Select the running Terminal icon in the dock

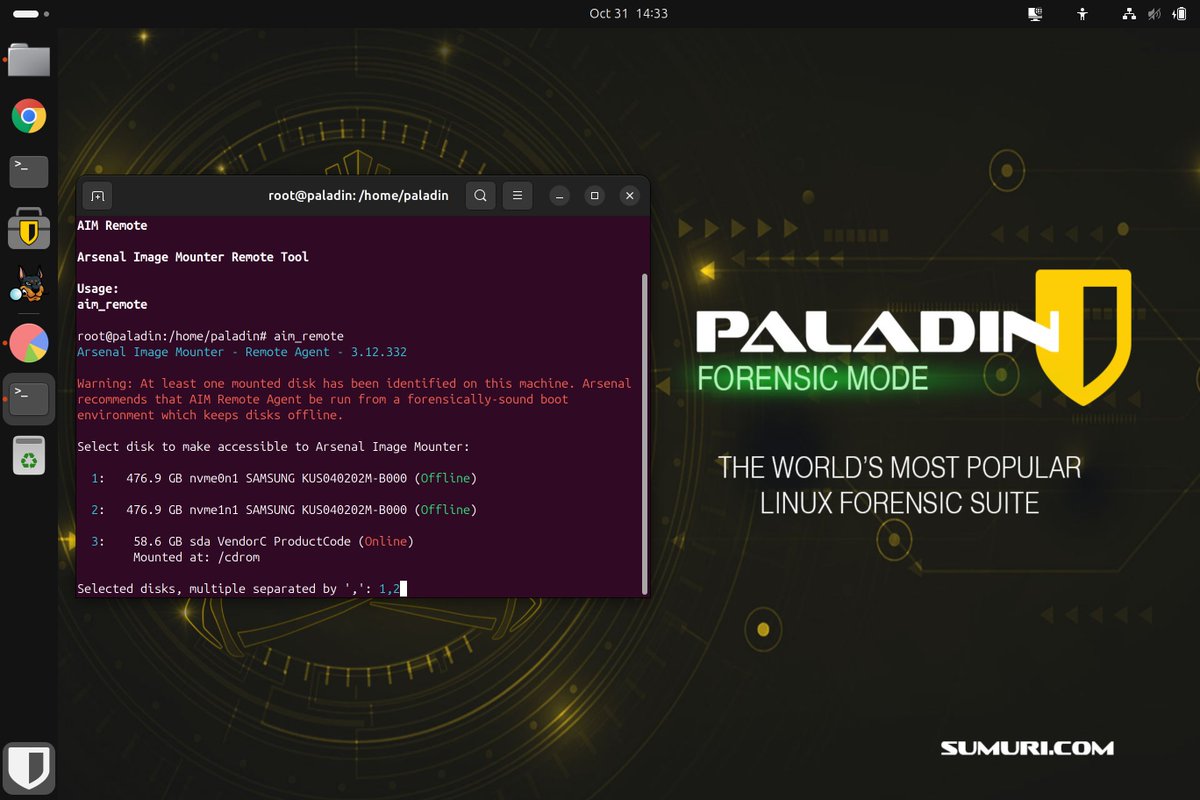[29, 399]
